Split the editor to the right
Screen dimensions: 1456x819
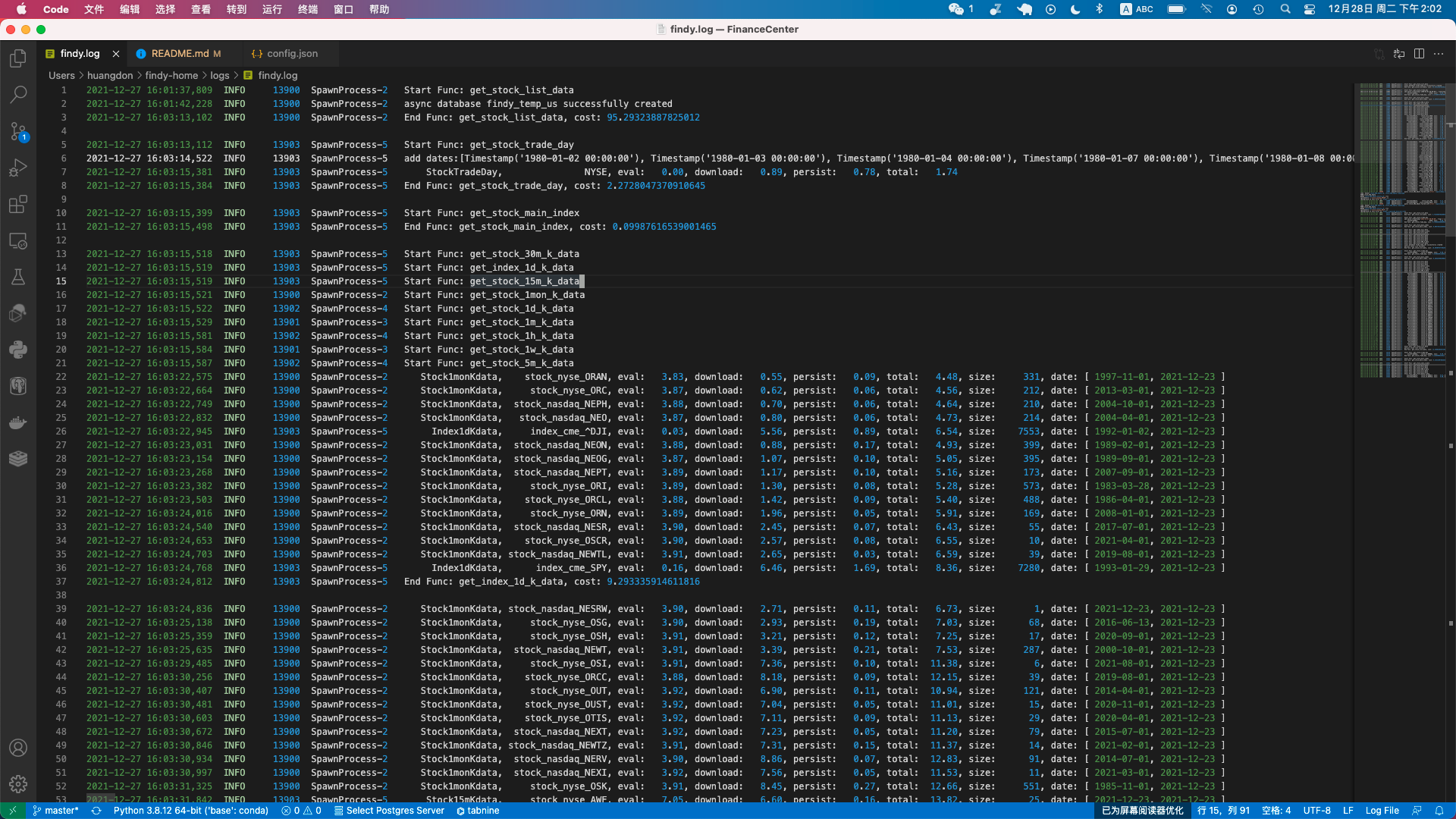click(x=1419, y=54)
